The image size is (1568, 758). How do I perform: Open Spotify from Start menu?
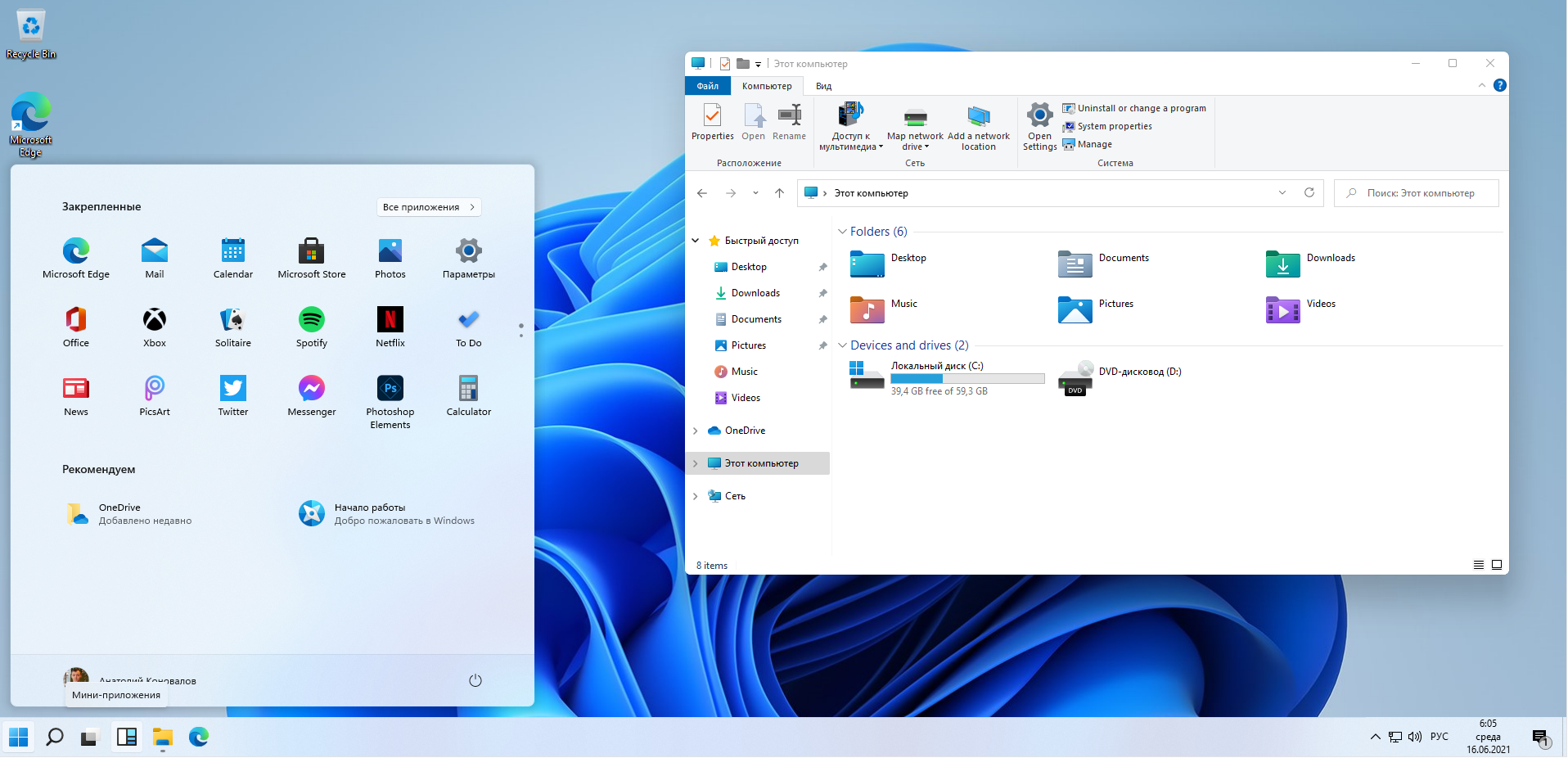[x=312, y=327]
